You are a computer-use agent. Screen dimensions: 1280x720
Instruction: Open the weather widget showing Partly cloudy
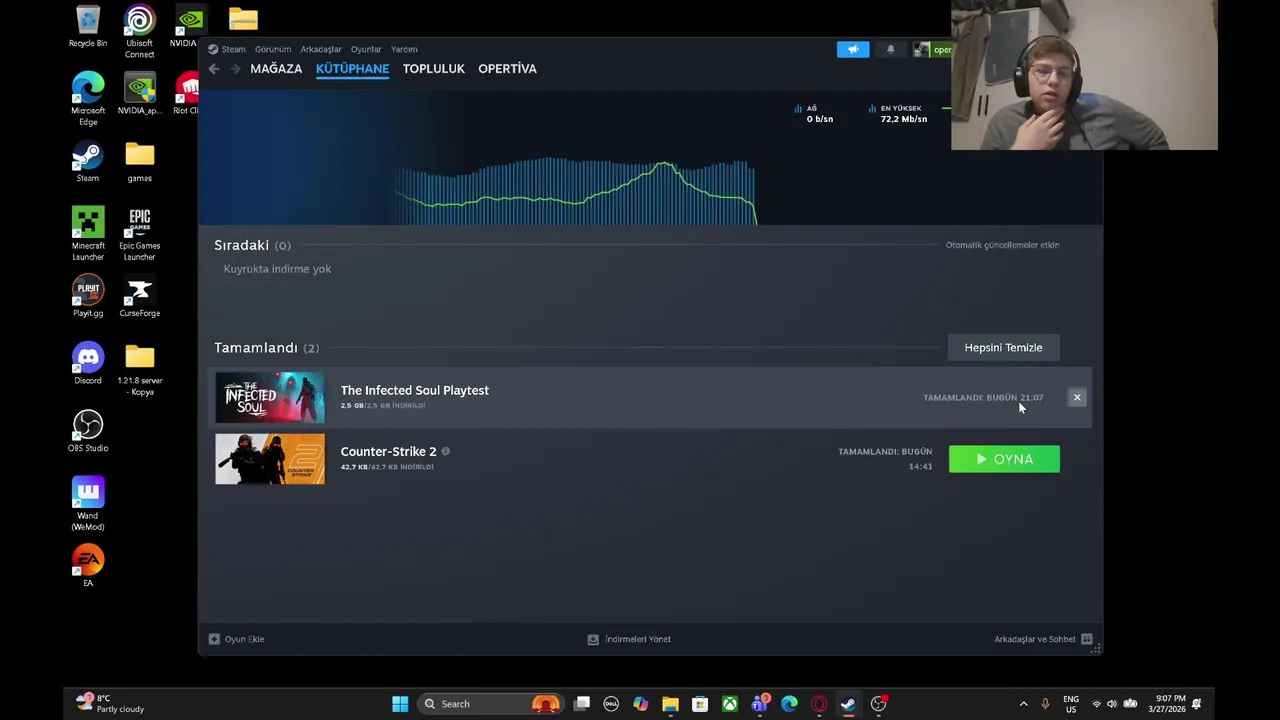[x=110, y=704]
